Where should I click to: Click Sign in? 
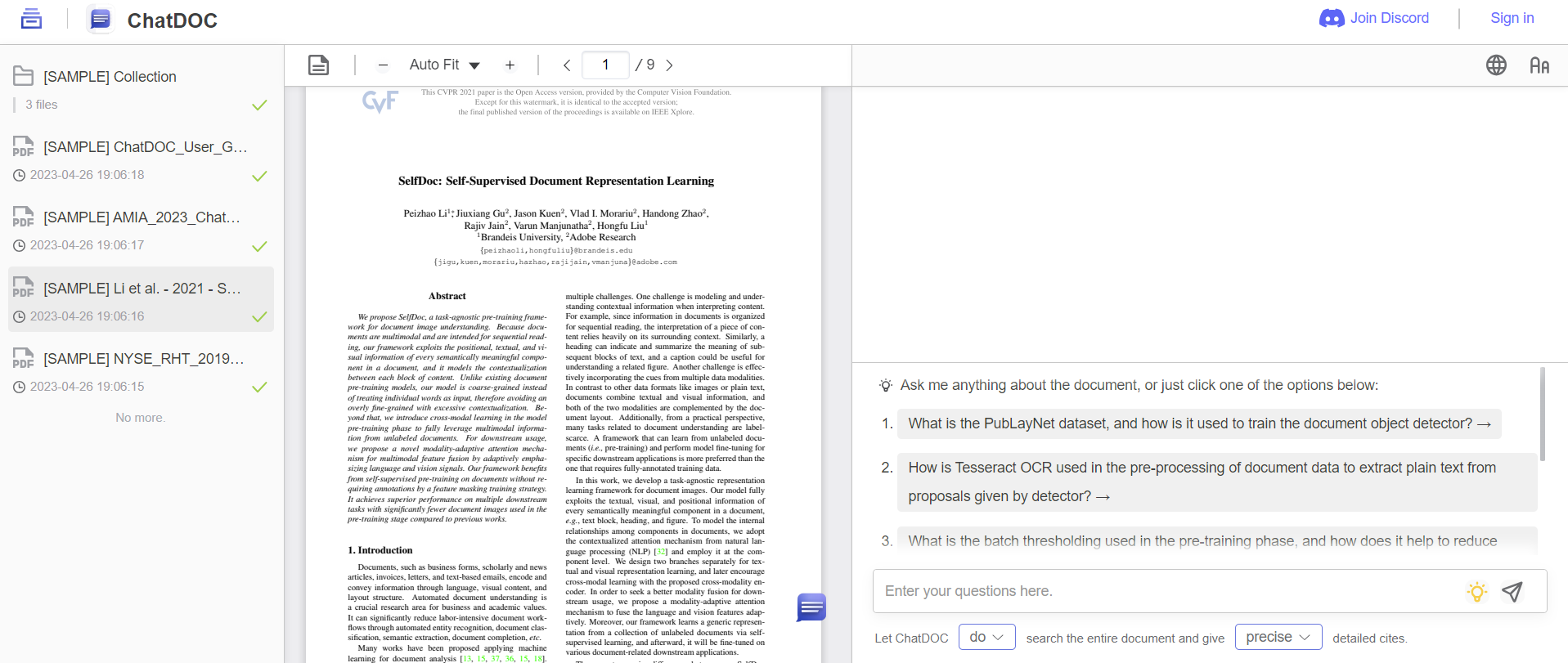[1512, 18]
